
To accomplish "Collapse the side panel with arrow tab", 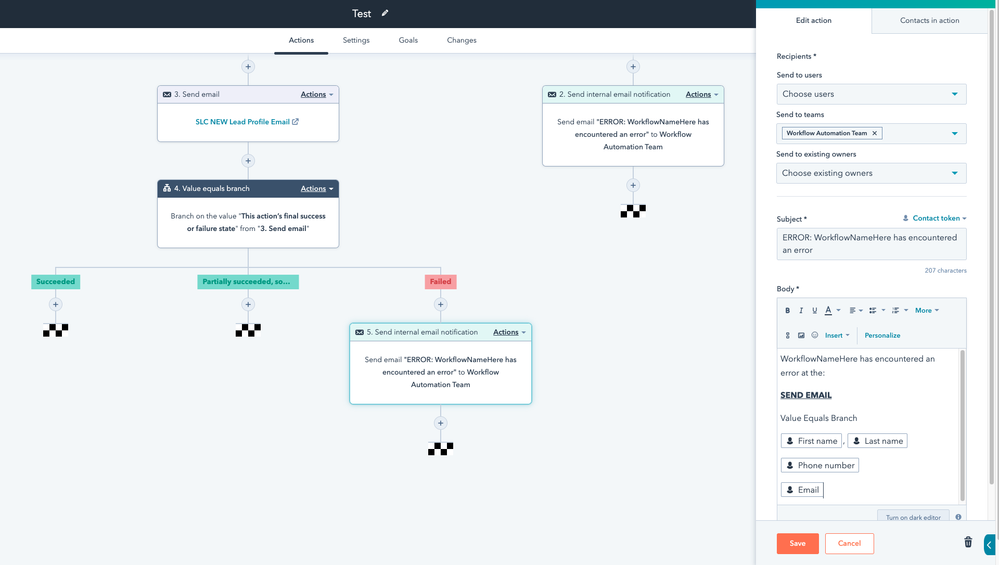I will (989, 545).
